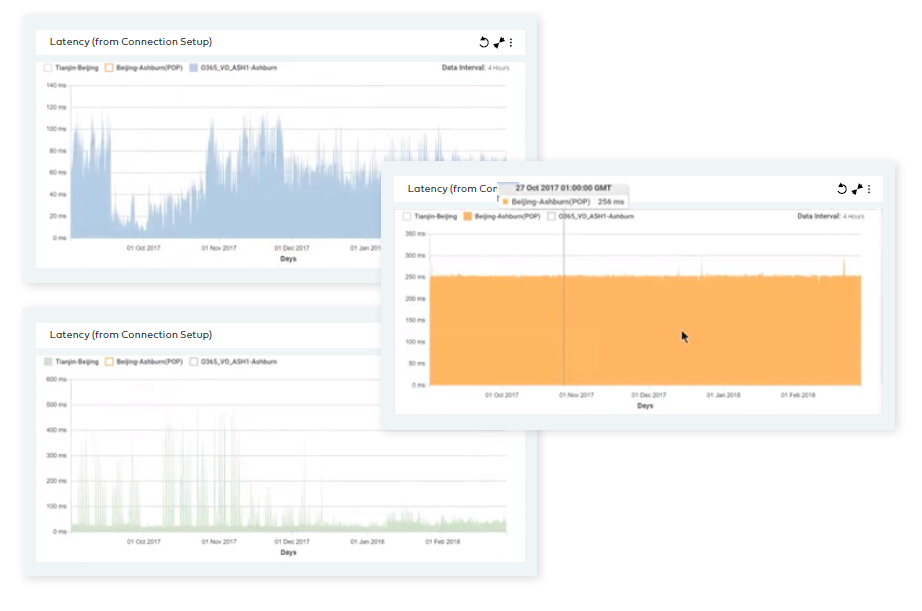Click the '600 ms' axis label

click(x=56, y=379)
